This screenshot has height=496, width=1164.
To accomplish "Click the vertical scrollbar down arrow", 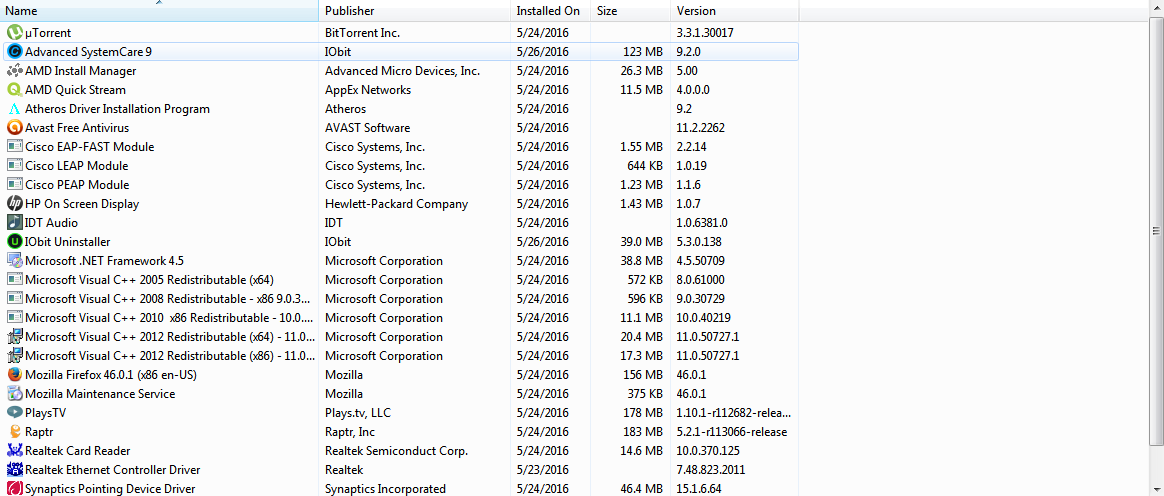I will click(1156, 488).
